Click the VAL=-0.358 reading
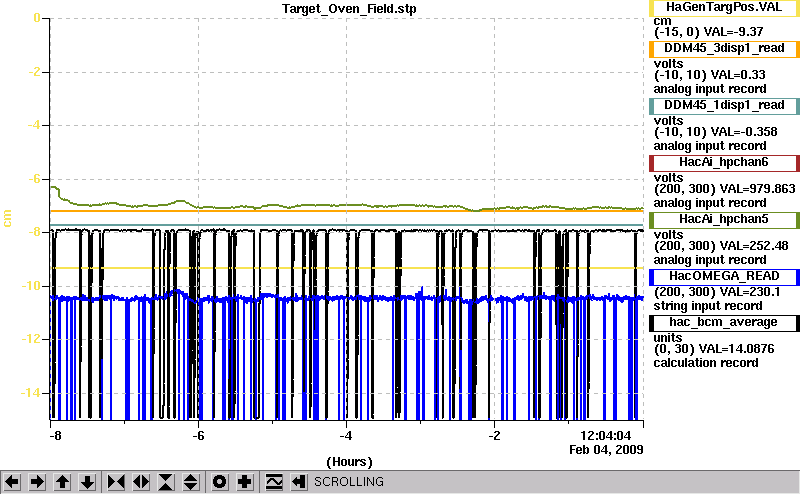Image resolution: width=800 pixels, height=494 pixels. (744, 132)
